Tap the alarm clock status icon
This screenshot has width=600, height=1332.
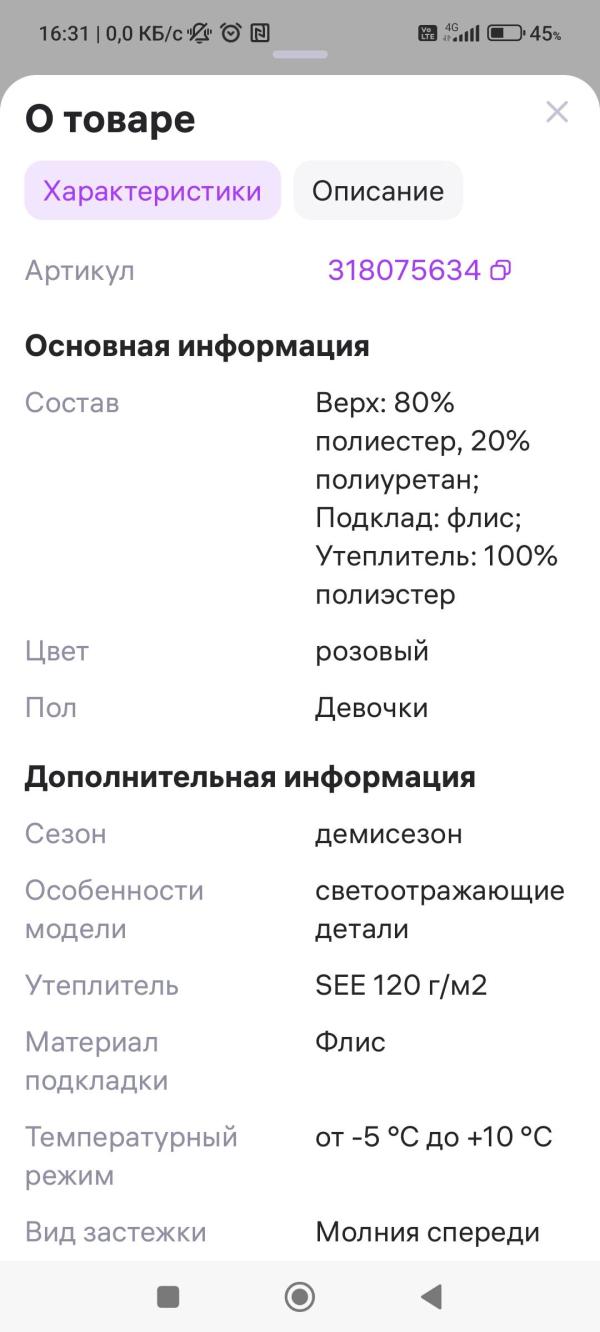231,33
